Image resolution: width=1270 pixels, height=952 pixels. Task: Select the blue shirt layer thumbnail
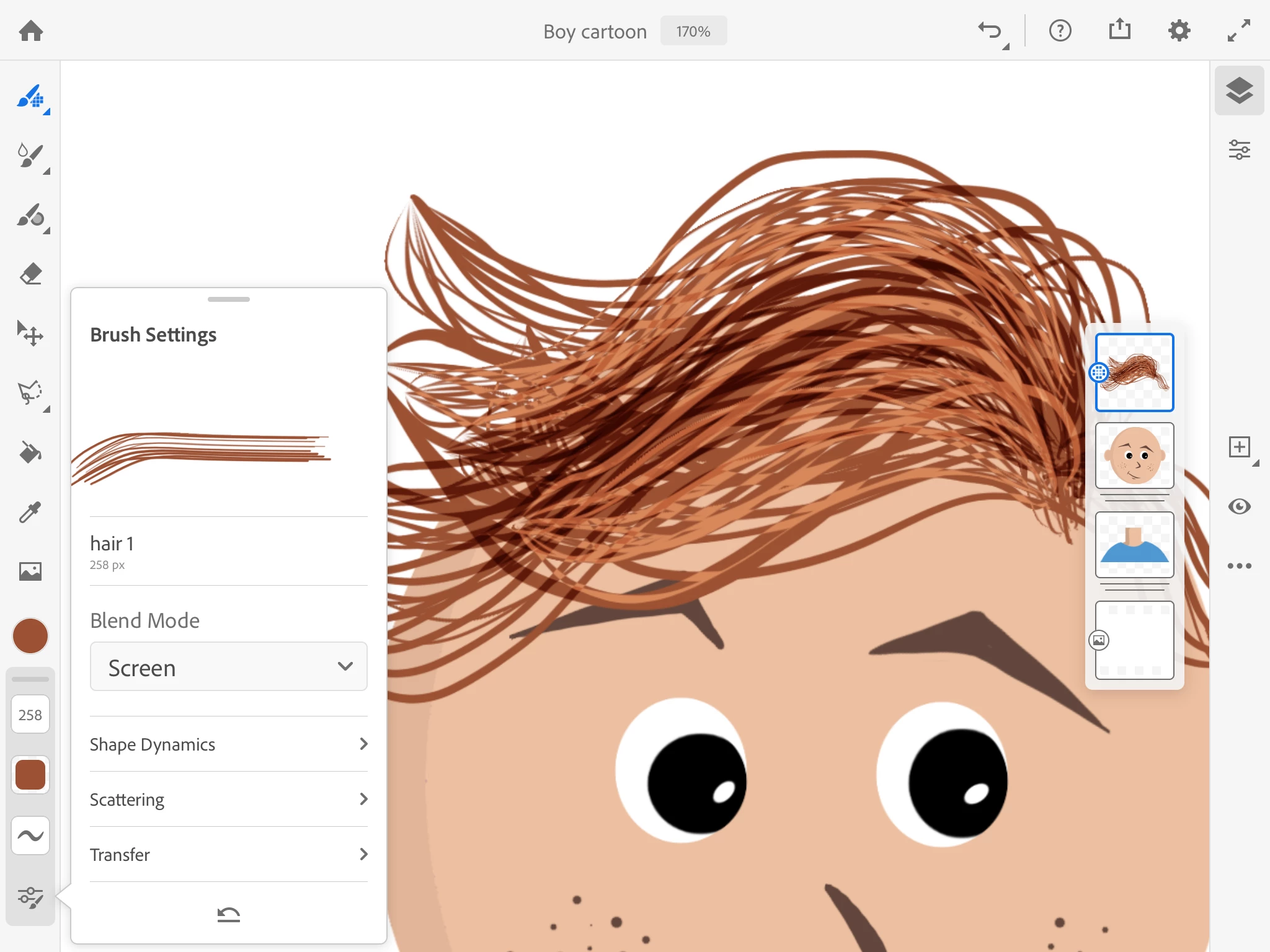pyautogui.click(x=1134, y=545)
